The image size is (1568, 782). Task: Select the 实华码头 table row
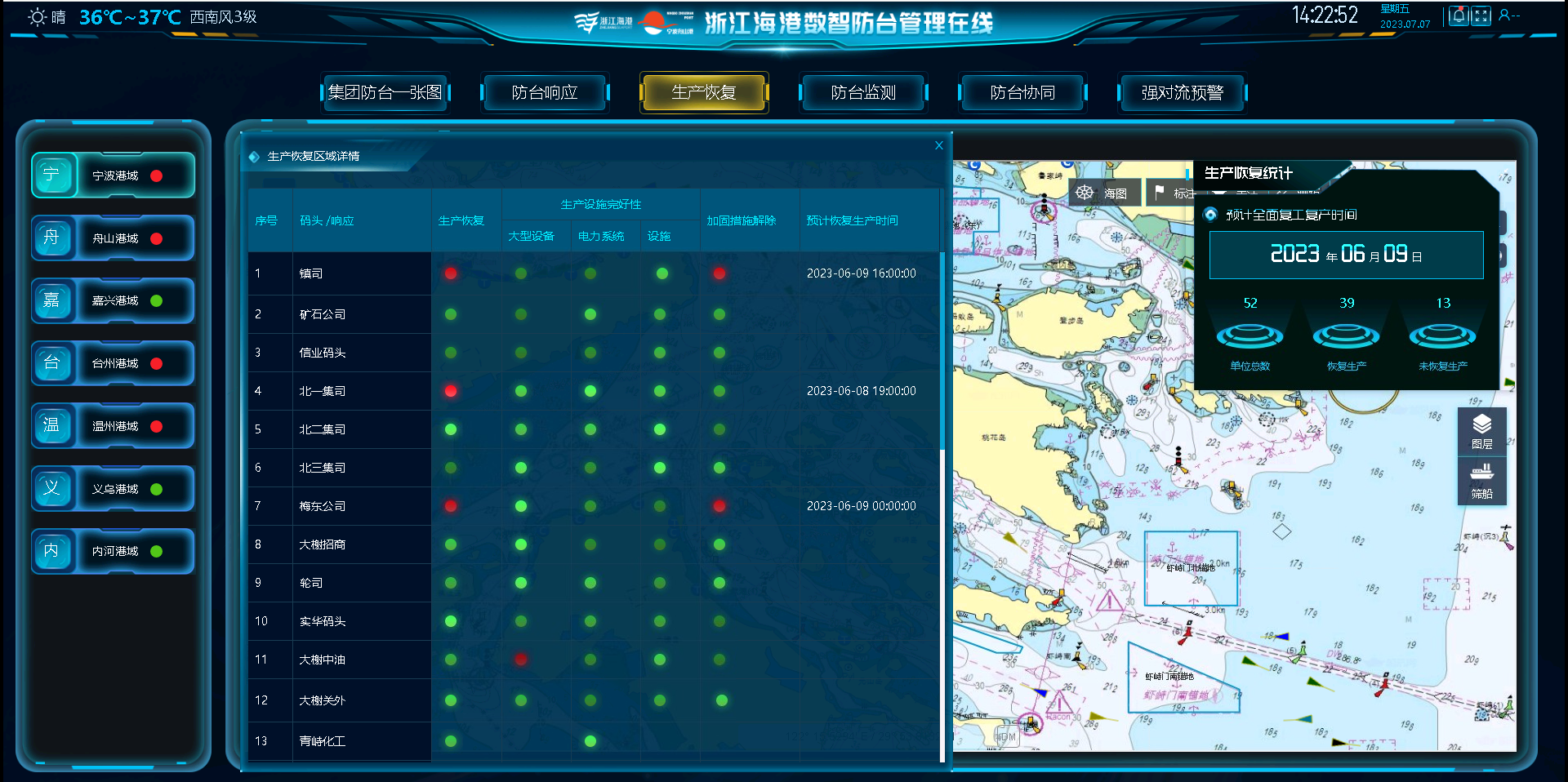[594, 621]
